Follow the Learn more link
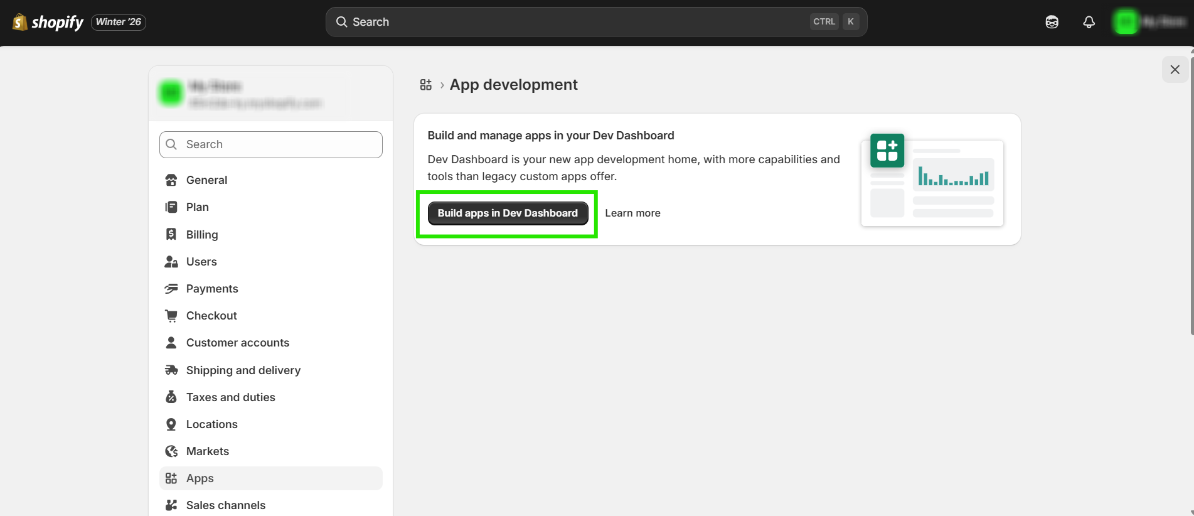 (632, 213)
